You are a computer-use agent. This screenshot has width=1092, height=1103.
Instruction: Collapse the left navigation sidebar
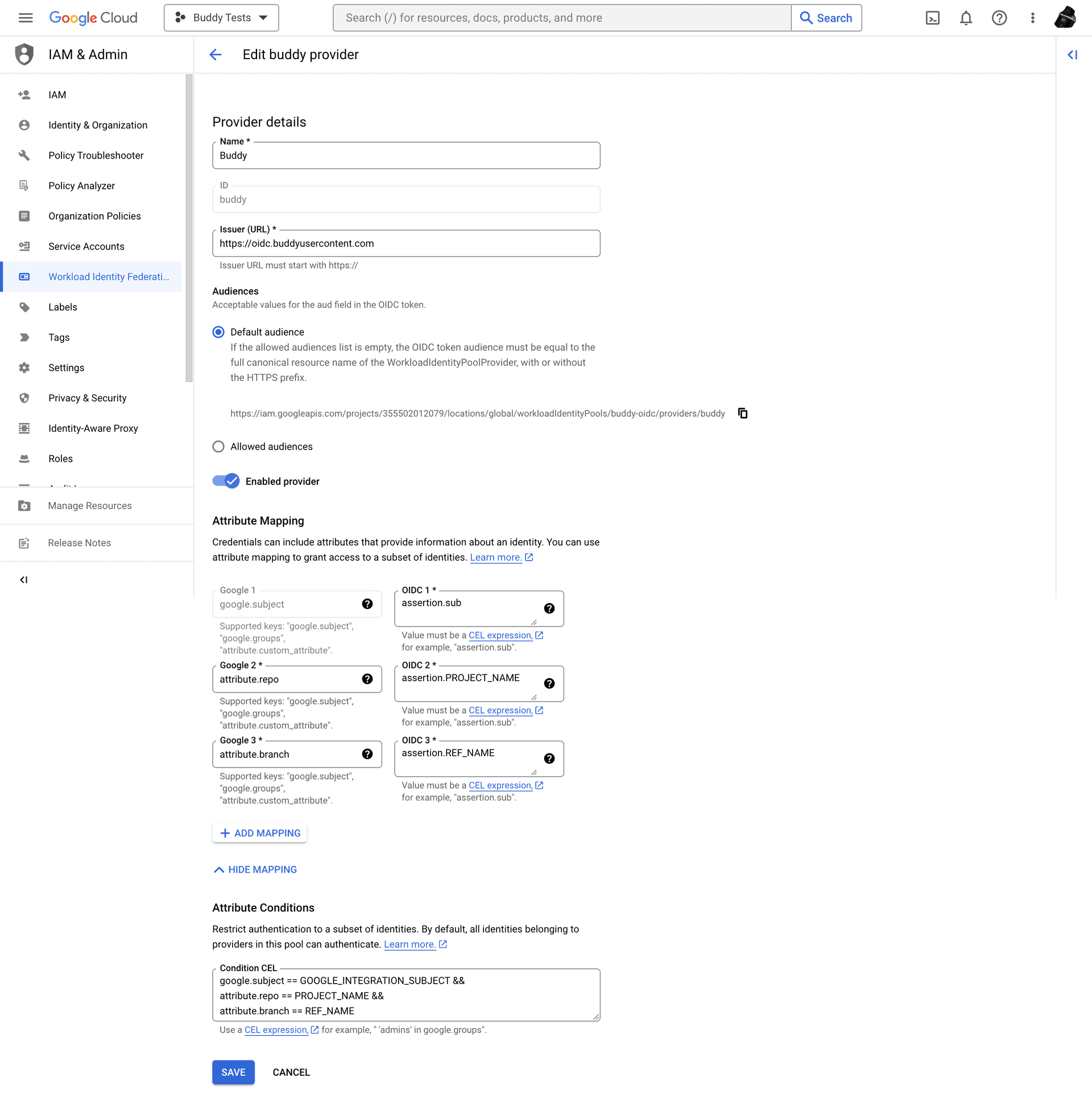23,580
